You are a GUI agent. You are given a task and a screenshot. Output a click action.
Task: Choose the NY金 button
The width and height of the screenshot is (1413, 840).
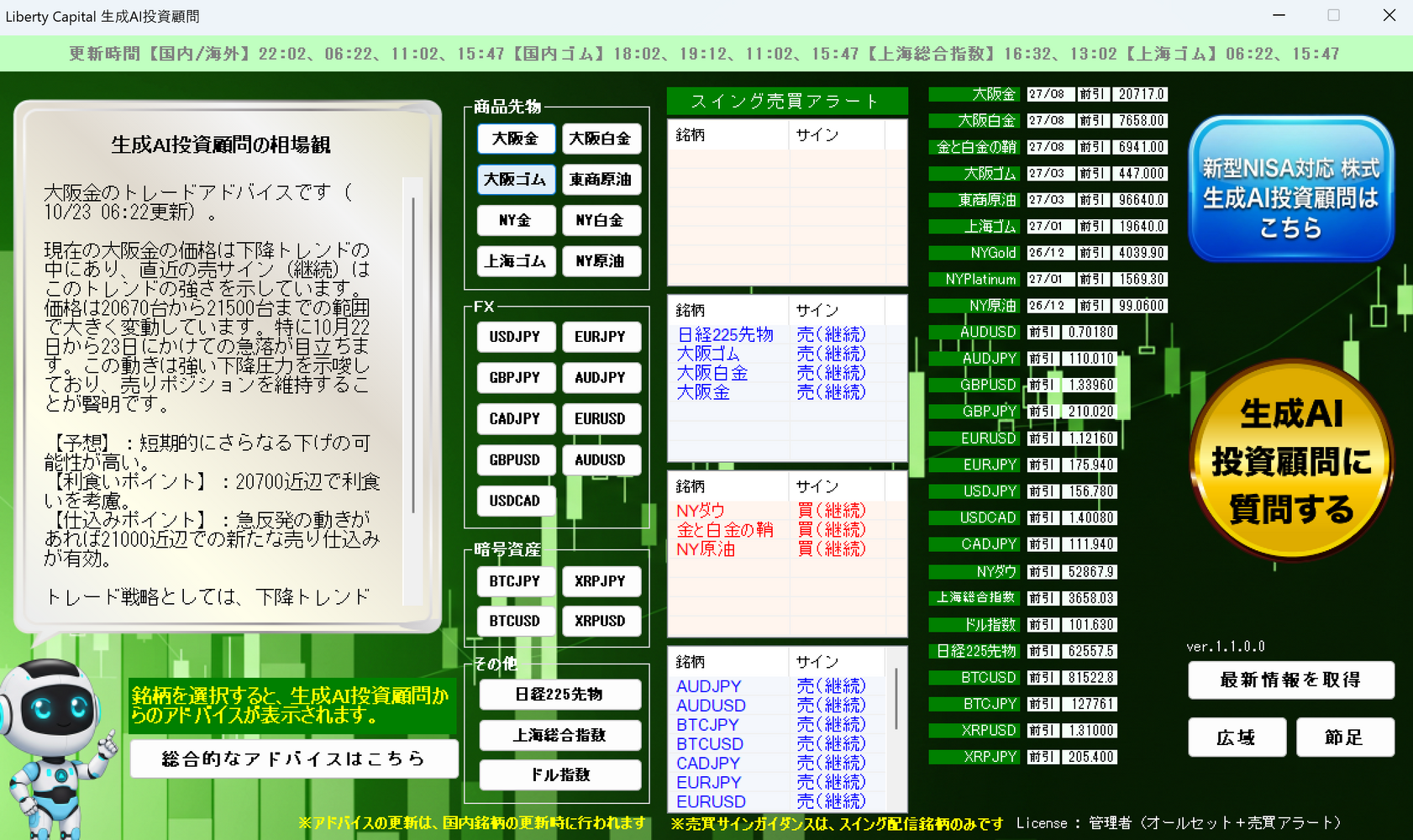(516, 220)
